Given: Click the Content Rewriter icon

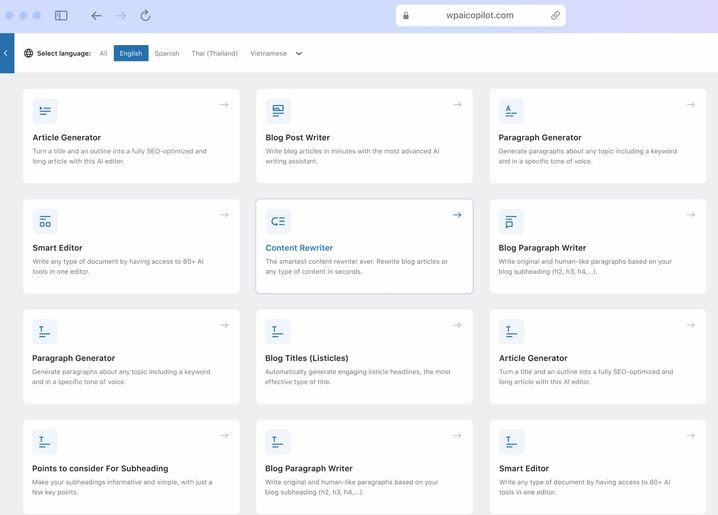Looking at the screenshot, I should [278, 221].
